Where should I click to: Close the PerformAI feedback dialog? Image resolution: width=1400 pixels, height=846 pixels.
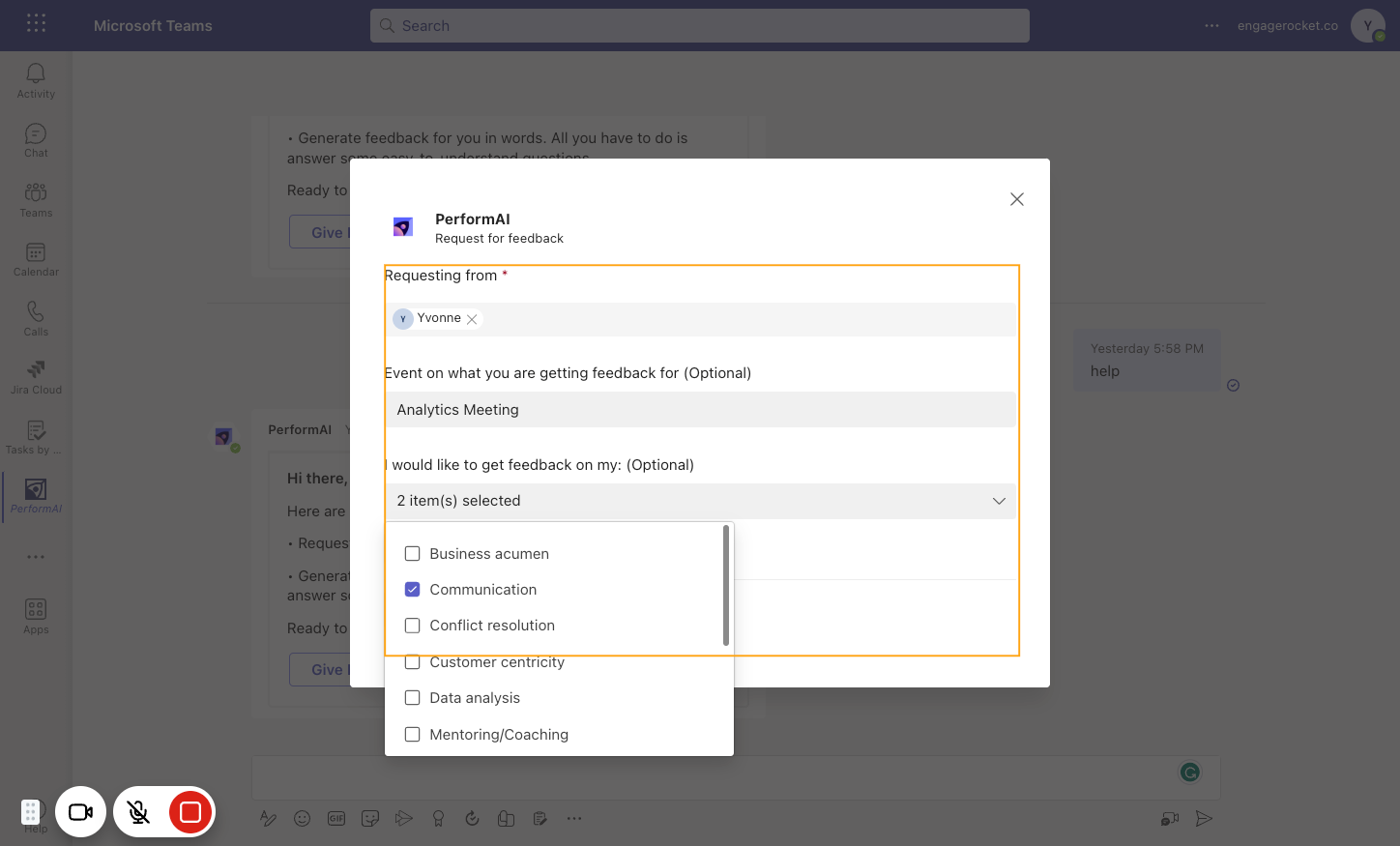(1016, 199)
